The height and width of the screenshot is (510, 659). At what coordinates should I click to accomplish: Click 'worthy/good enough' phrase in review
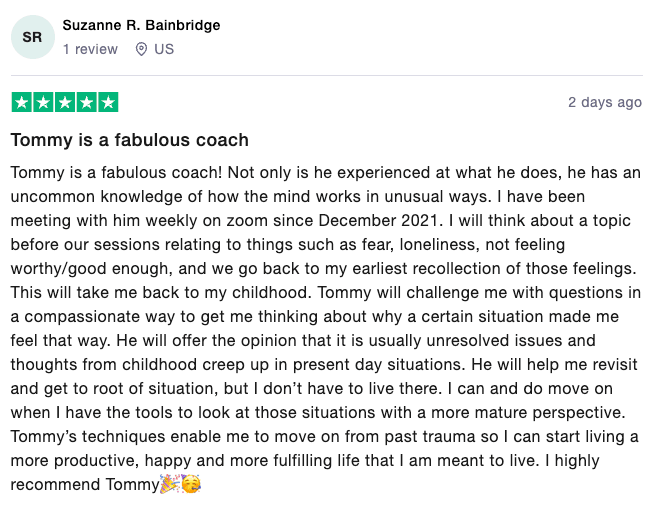(x=89, y=268)
